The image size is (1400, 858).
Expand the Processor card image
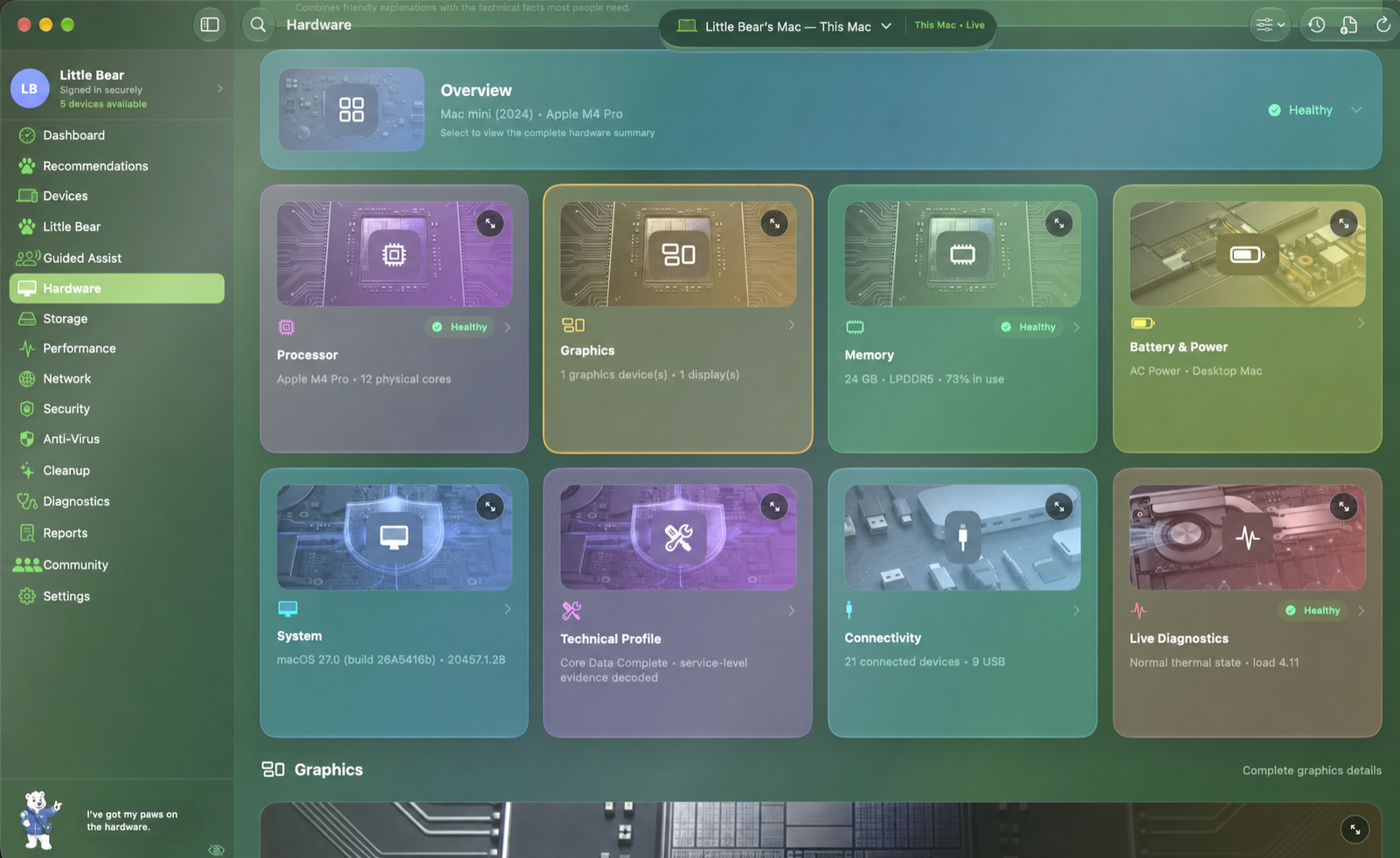point(490,224)
